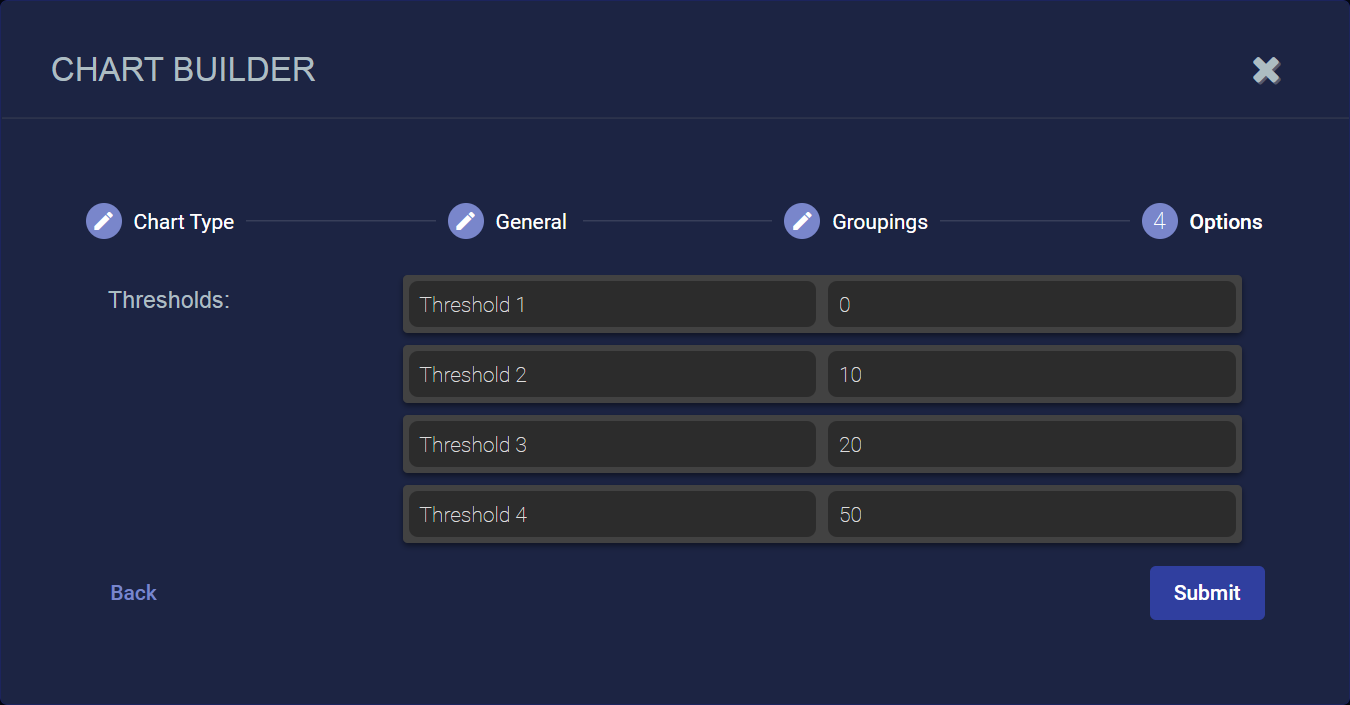Click the value field containing 0
This screenshot has height=705, width=1350.
pos(1031,304)
